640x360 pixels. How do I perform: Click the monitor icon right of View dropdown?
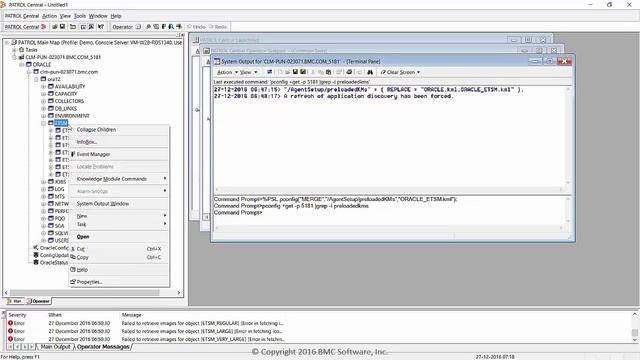[269, 72]
